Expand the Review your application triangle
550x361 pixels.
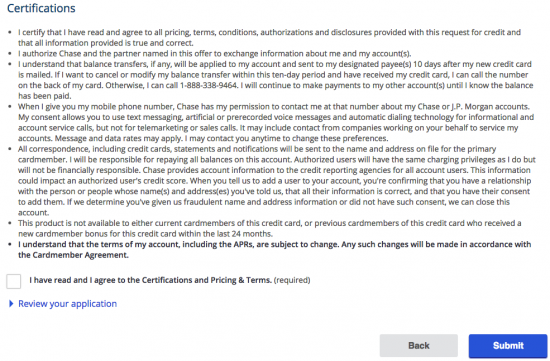[11, 304]
